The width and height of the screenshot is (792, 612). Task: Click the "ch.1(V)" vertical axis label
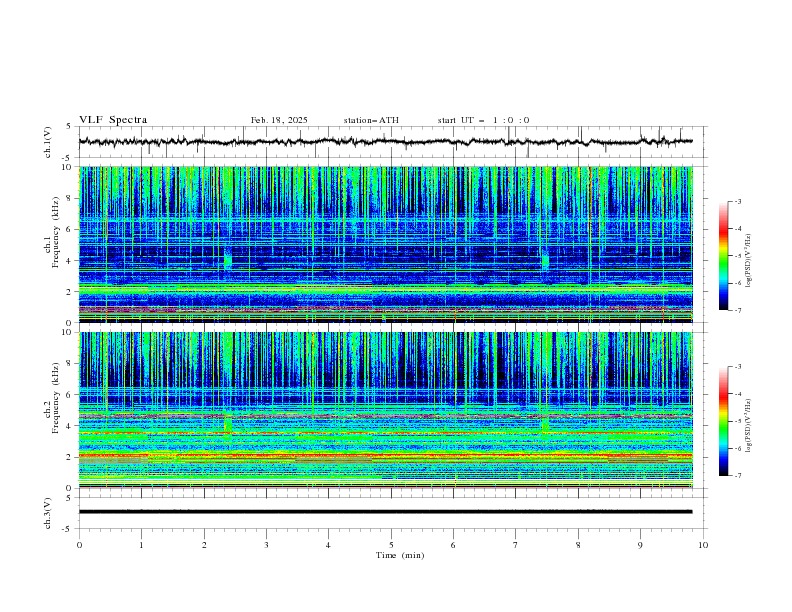point(48,142)
